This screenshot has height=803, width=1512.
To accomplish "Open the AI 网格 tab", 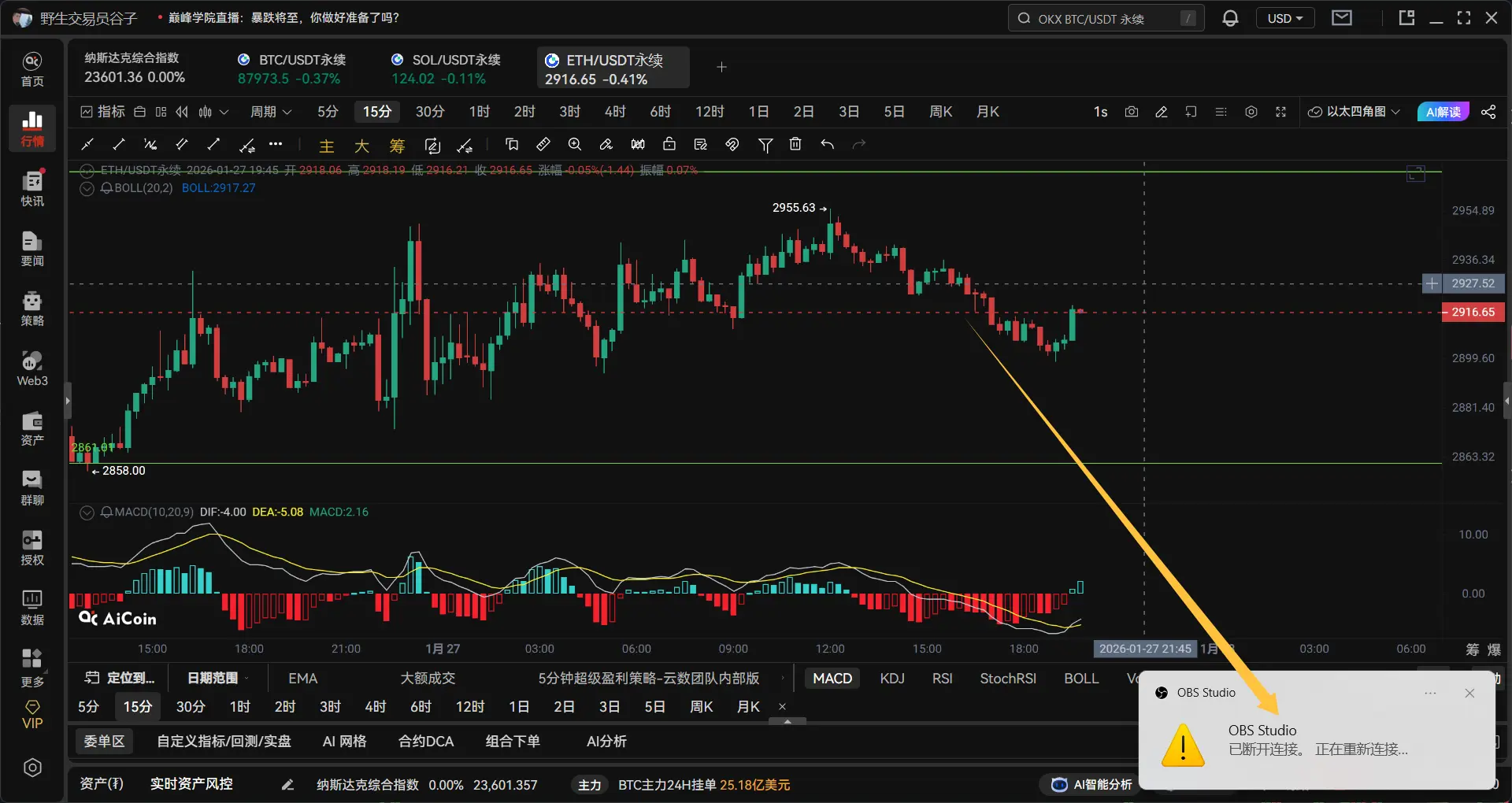I will (x=345, y=742).
